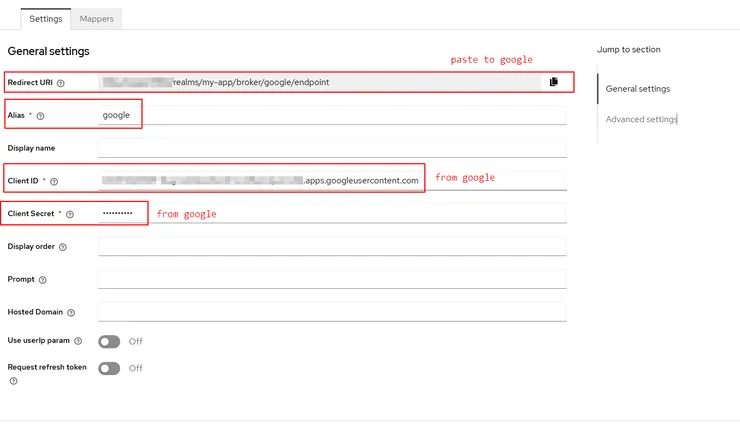This screenshot has width=740, height=429.
Task: Enable the Use userIp param switch
Action: [109, 341]
